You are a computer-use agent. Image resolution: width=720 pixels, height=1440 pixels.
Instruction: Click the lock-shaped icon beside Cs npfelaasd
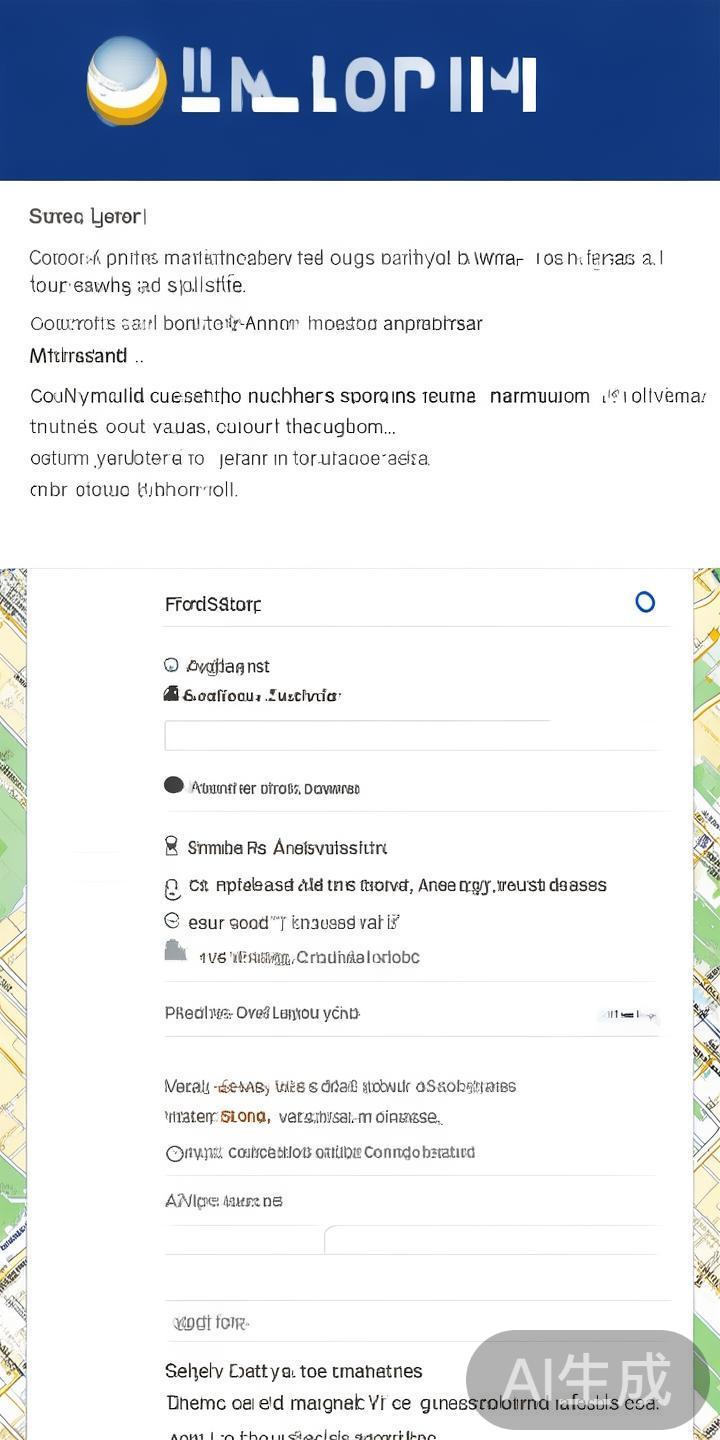(x=171, y=888)
